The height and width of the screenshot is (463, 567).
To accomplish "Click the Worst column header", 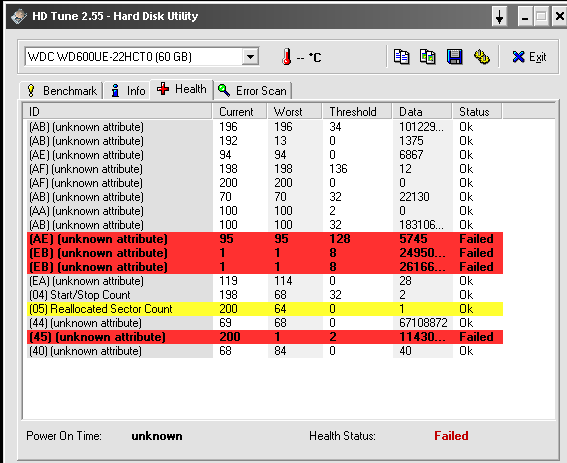I will pyautogui.click(x=295, y=112).
